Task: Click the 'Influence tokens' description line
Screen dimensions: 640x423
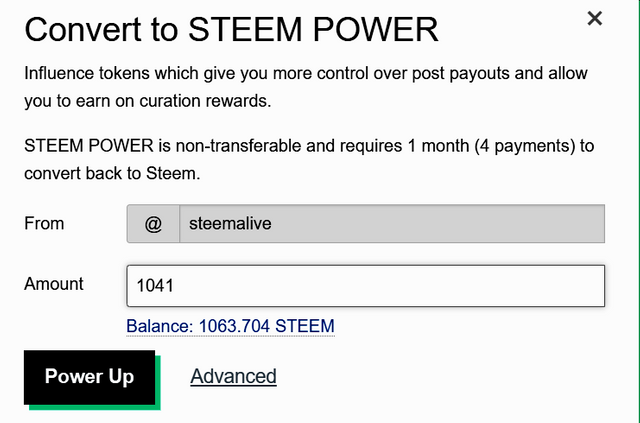Action: pos(305,75)
